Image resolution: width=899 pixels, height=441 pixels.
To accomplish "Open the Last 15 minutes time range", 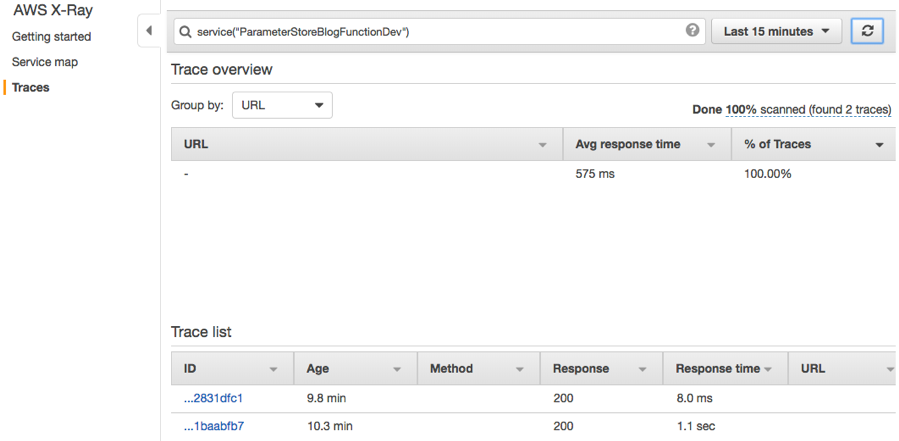I will click(x=776, y=31).
